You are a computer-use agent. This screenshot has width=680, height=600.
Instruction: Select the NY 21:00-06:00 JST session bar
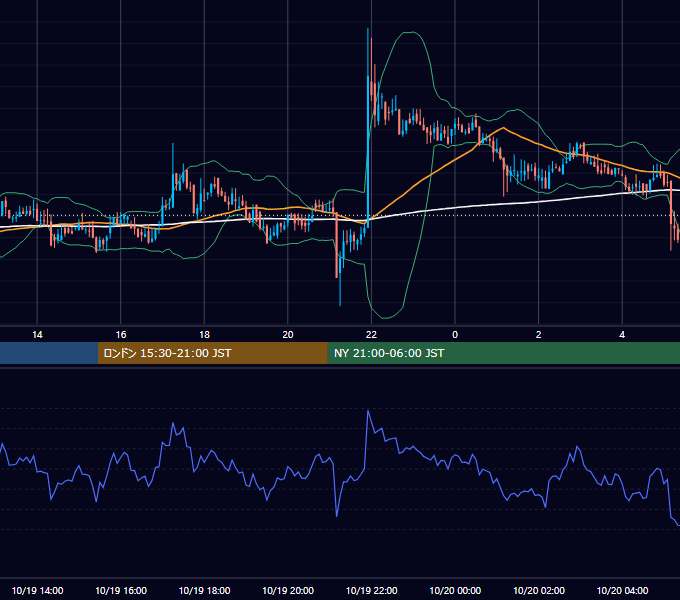click(503, 353)
